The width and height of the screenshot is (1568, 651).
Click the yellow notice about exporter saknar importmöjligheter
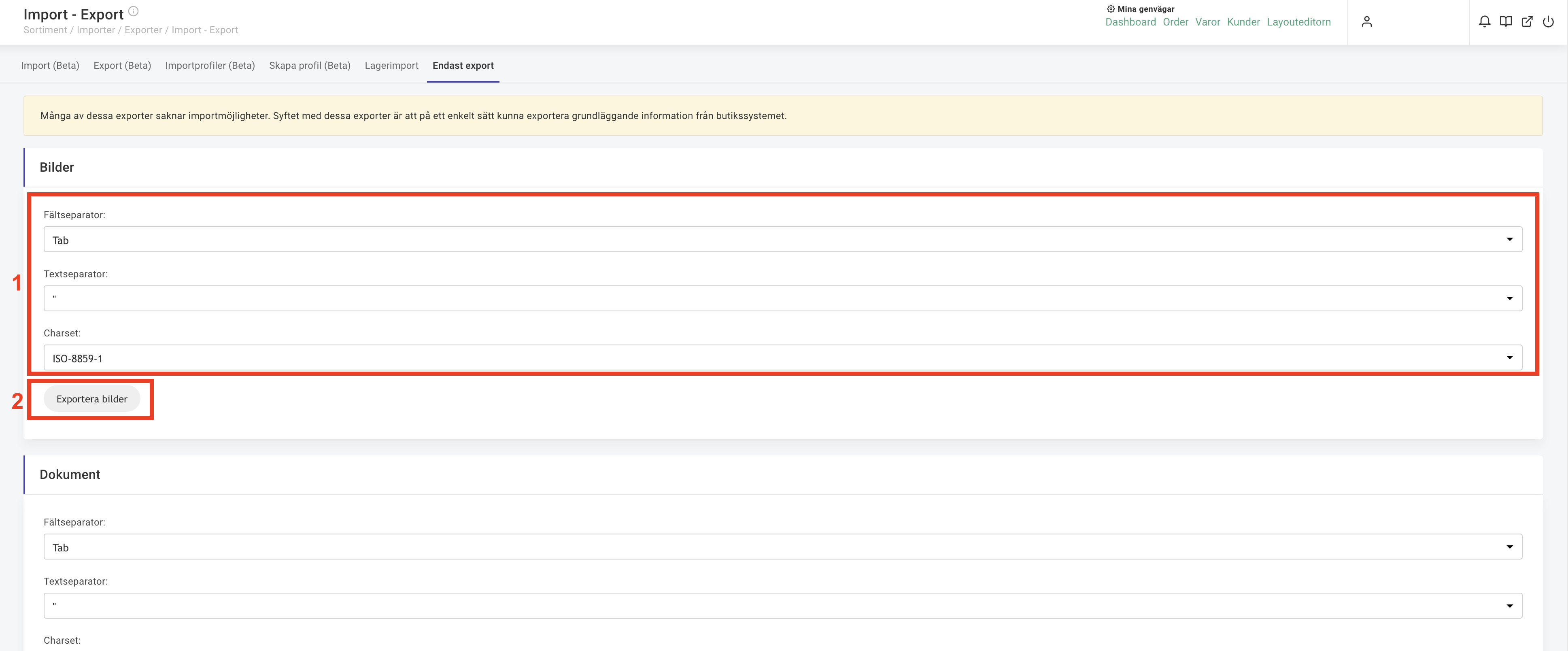[783, 116]
